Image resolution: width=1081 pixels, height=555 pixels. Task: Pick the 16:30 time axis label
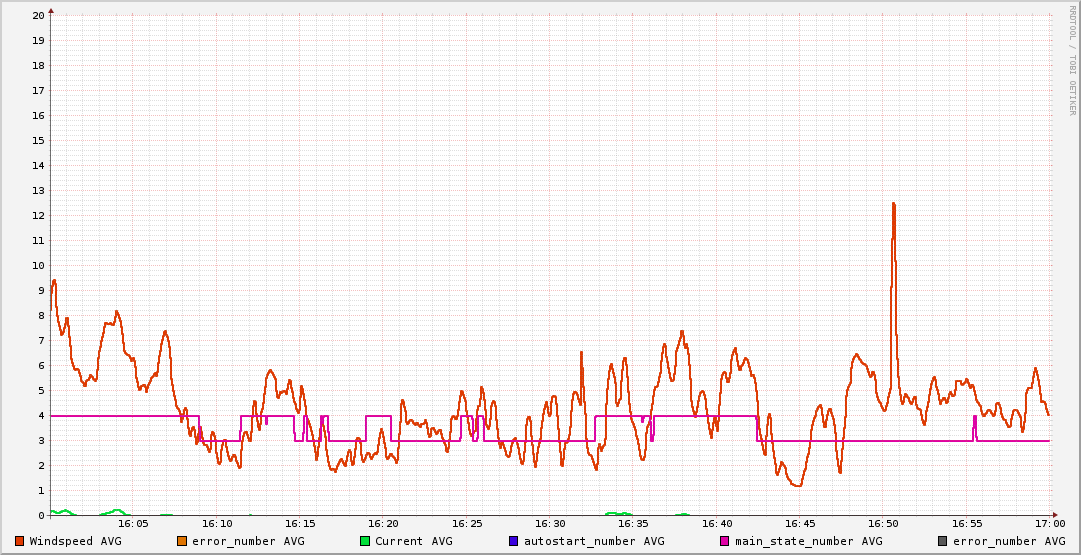(x=550, y=523)
